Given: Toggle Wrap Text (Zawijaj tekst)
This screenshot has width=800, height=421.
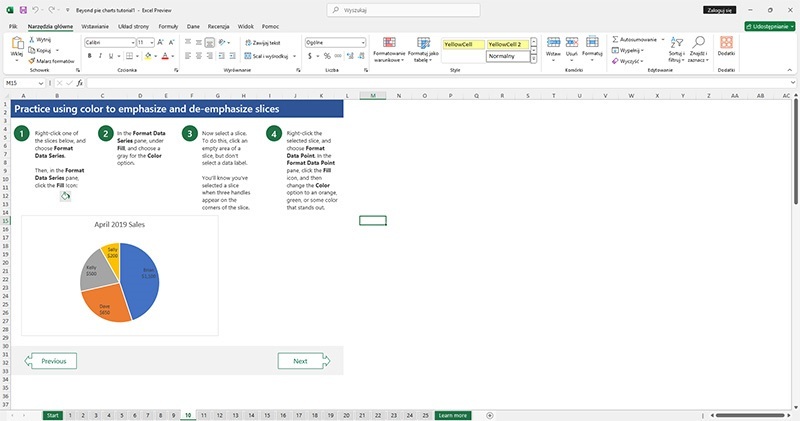Looking at the screenshot, I should 263,43.
